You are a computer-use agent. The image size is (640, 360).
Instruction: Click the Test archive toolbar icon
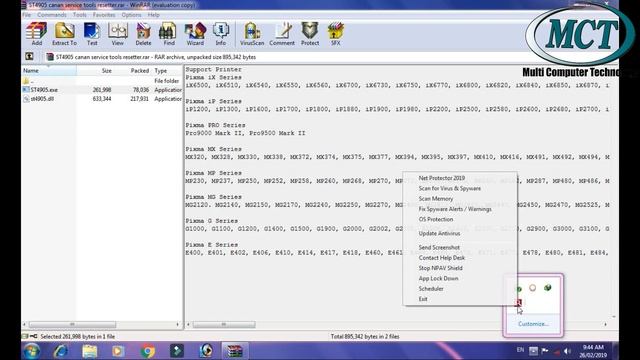pyautogui.click(x=92, y=34)
